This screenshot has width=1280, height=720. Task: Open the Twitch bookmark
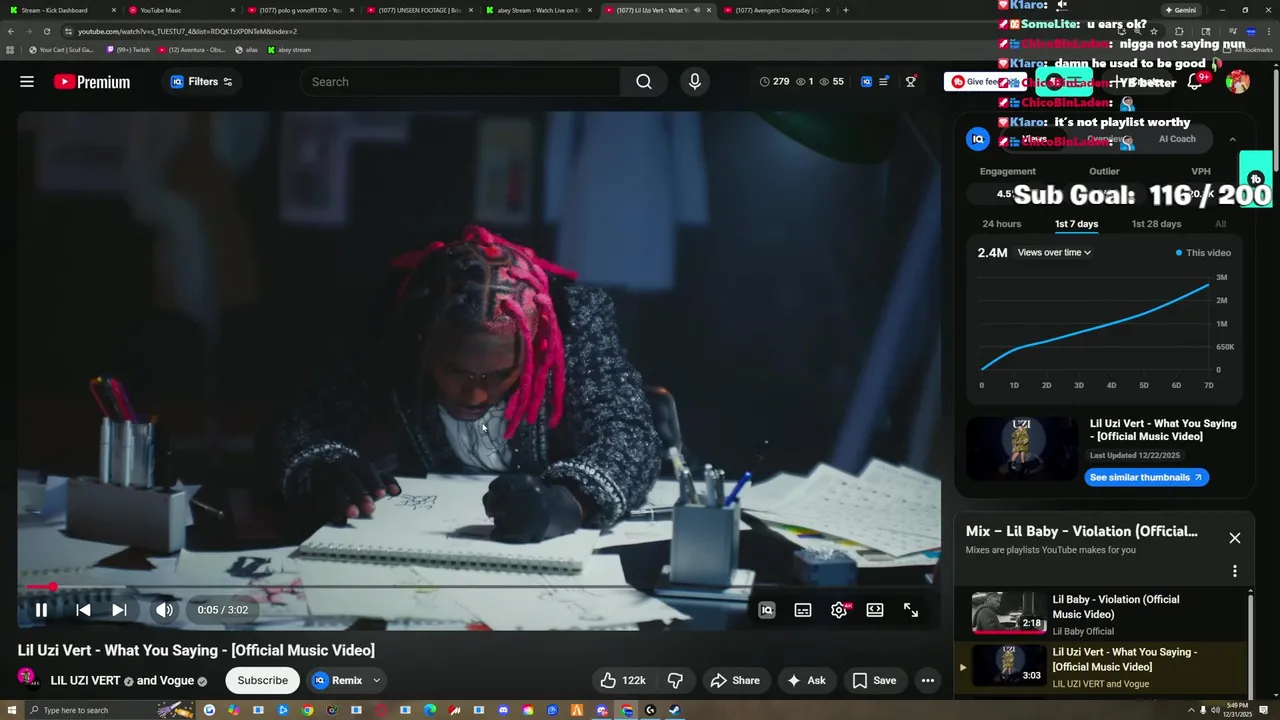click(x=128, y=49)
